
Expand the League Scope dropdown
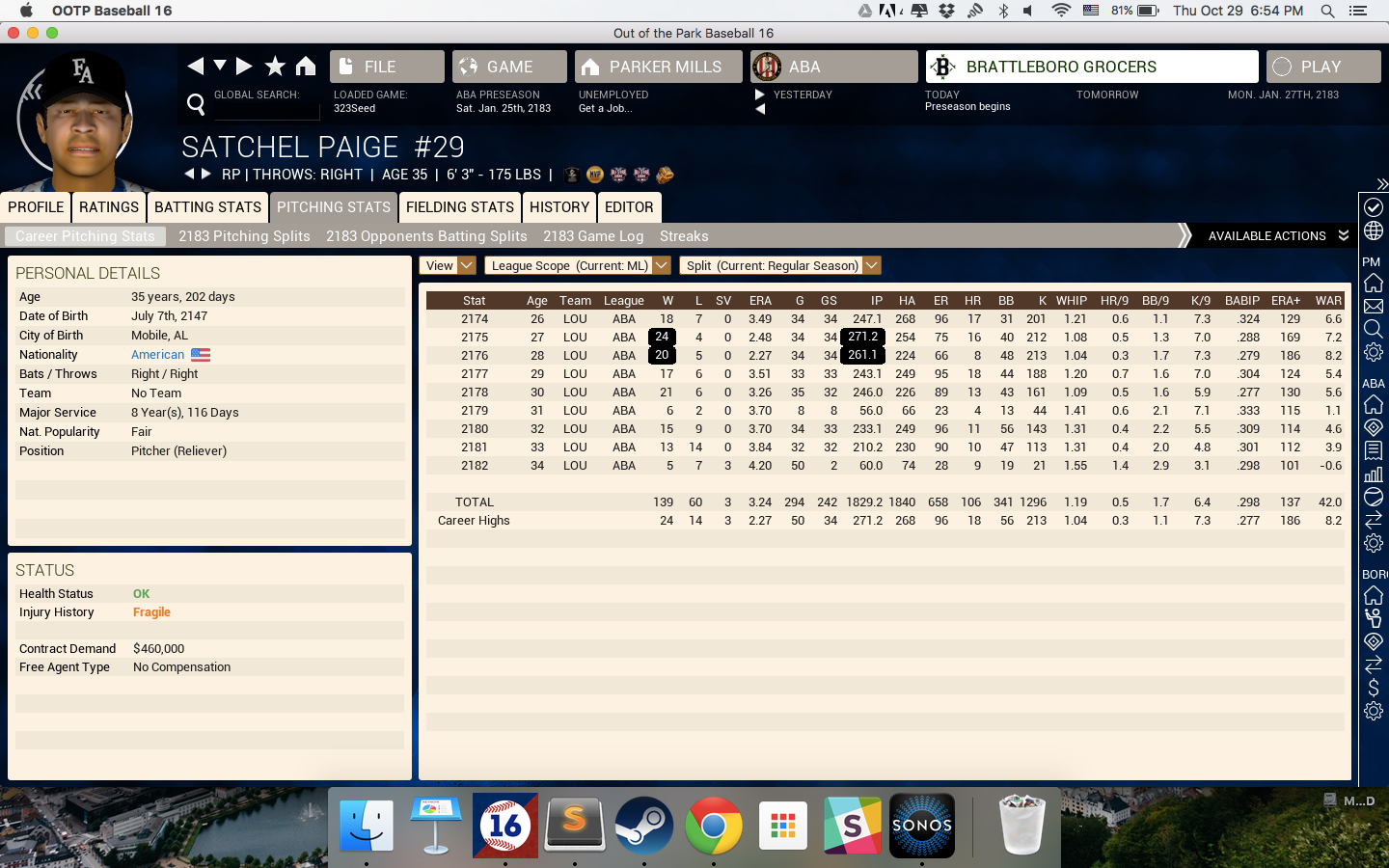577,265
